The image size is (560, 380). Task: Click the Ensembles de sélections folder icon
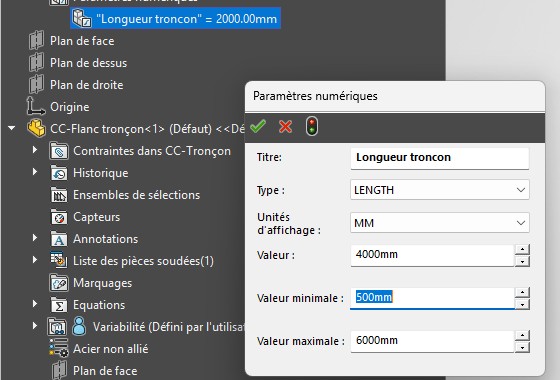[59, 195]
